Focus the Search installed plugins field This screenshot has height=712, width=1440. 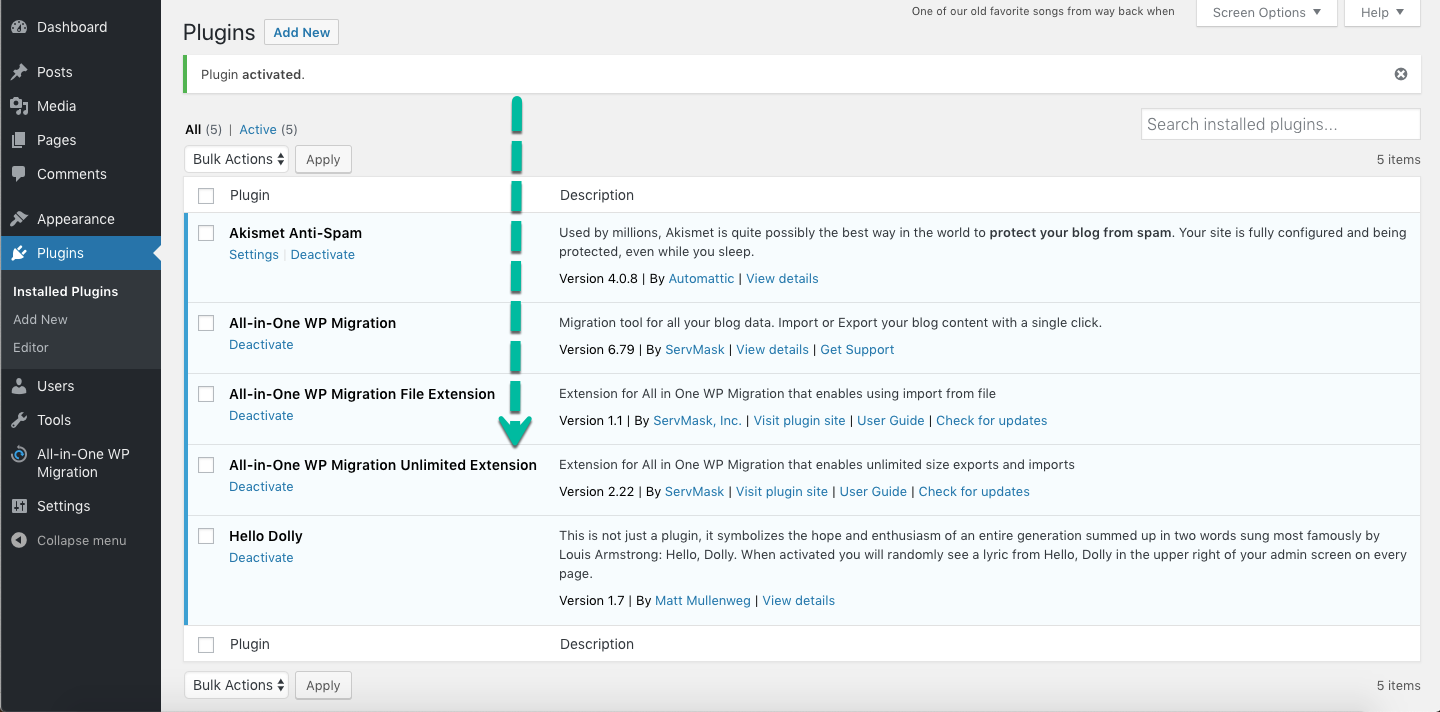click(x=1281, y=124)
